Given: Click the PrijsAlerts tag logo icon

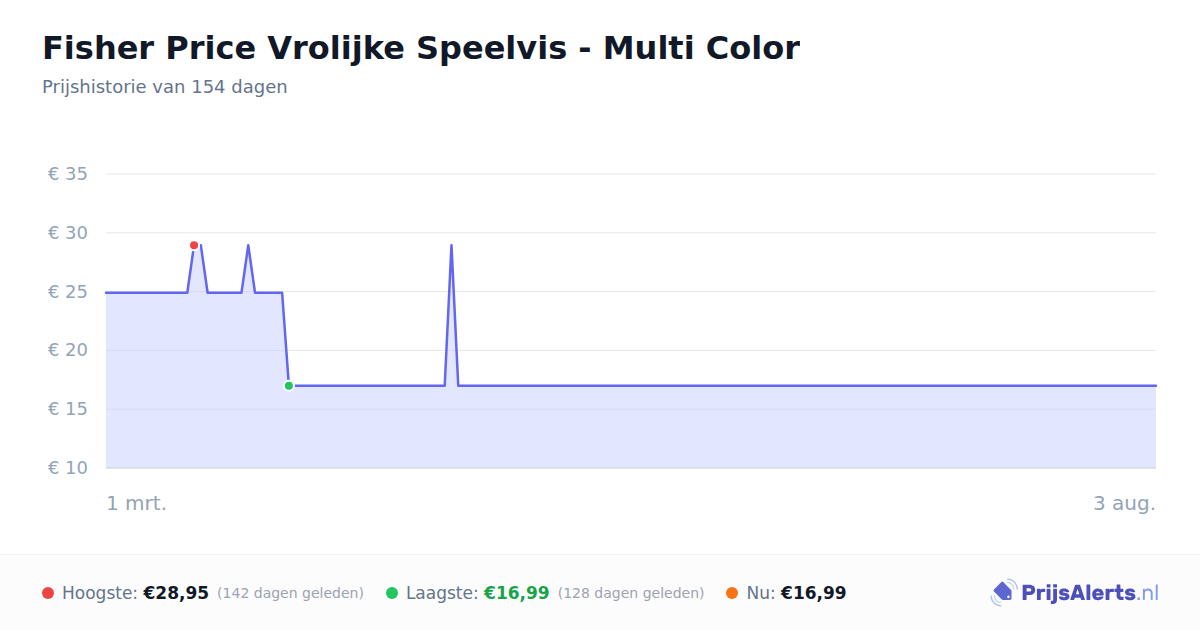Looking at the screenshot, I should (1003, 593).
